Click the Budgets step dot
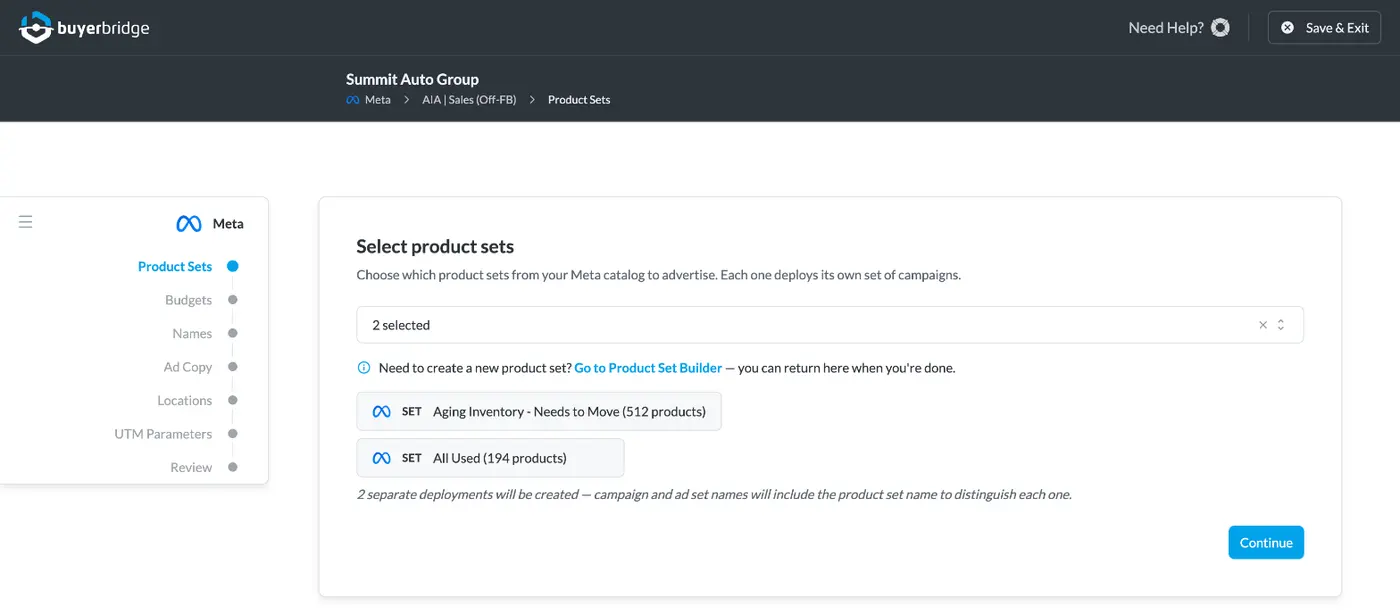 point(233,300)
